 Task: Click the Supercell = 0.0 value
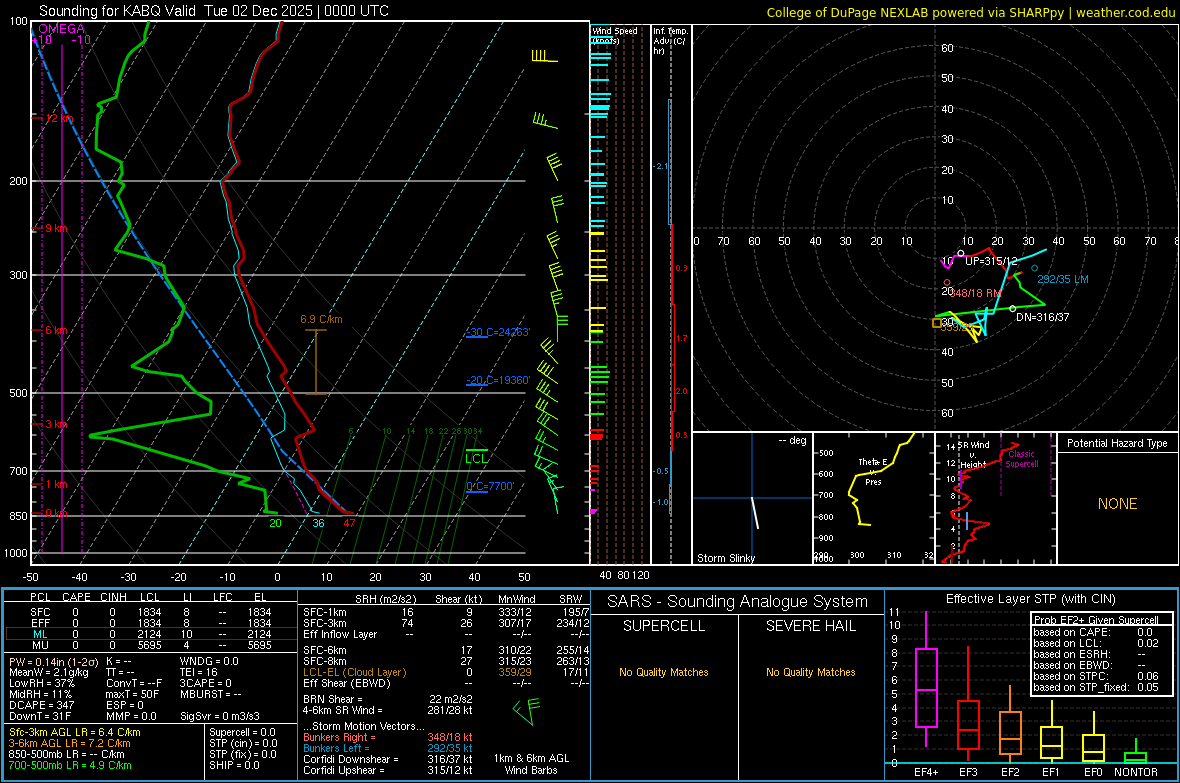pyautogui.click(x=242, y=732)
